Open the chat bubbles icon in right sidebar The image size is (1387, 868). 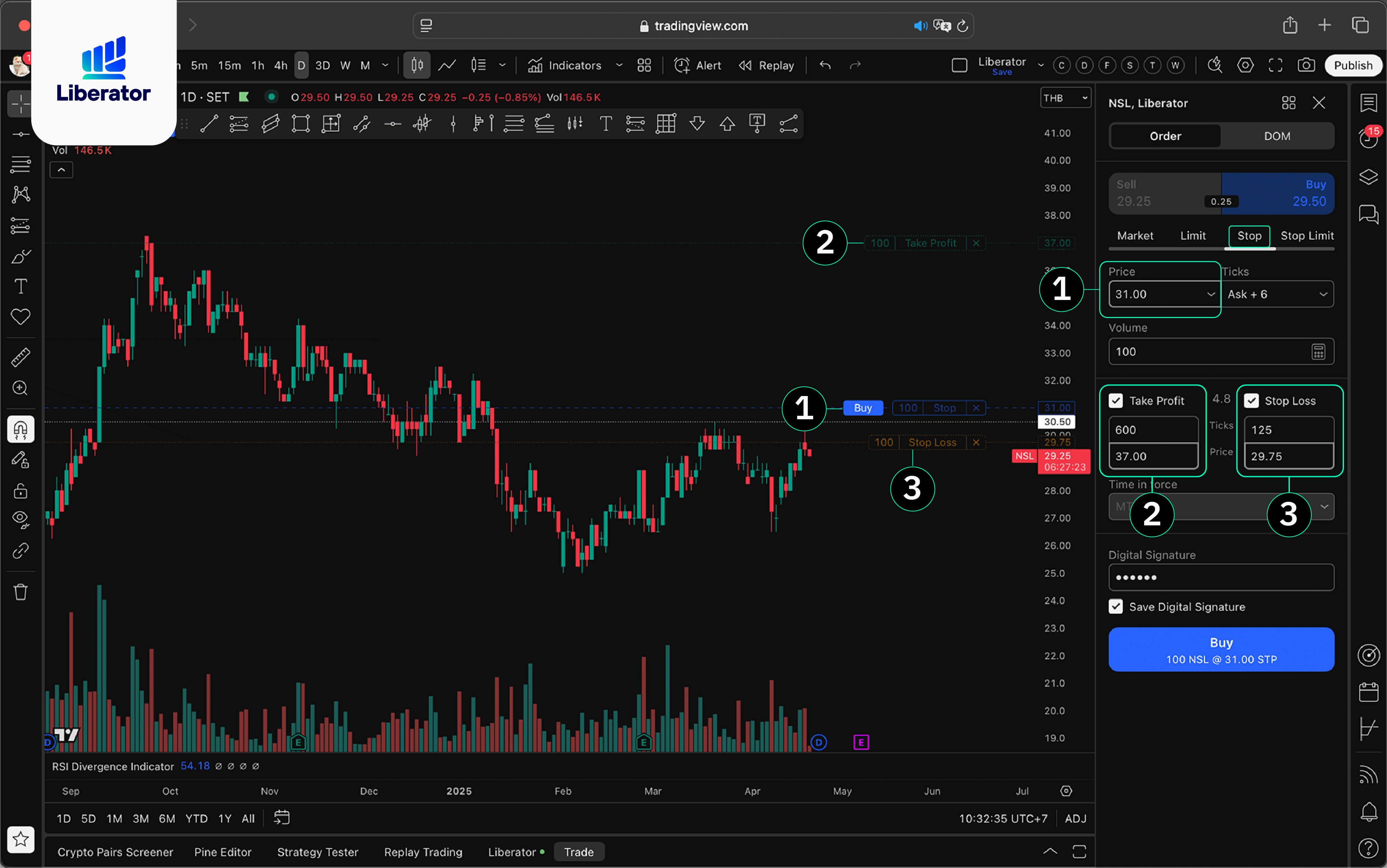tap(1369, 214)
